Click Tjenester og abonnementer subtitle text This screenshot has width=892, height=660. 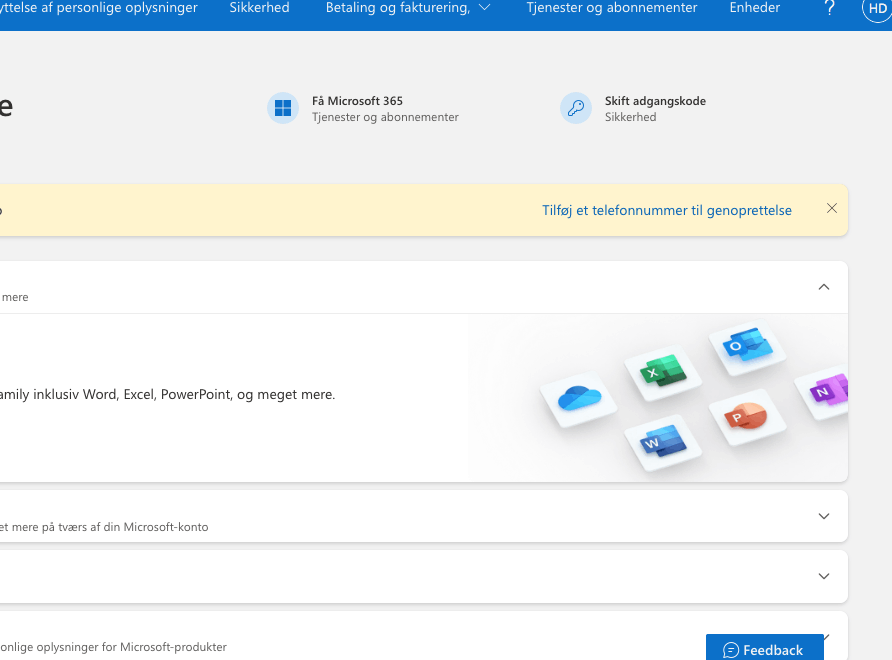(385, 117)
